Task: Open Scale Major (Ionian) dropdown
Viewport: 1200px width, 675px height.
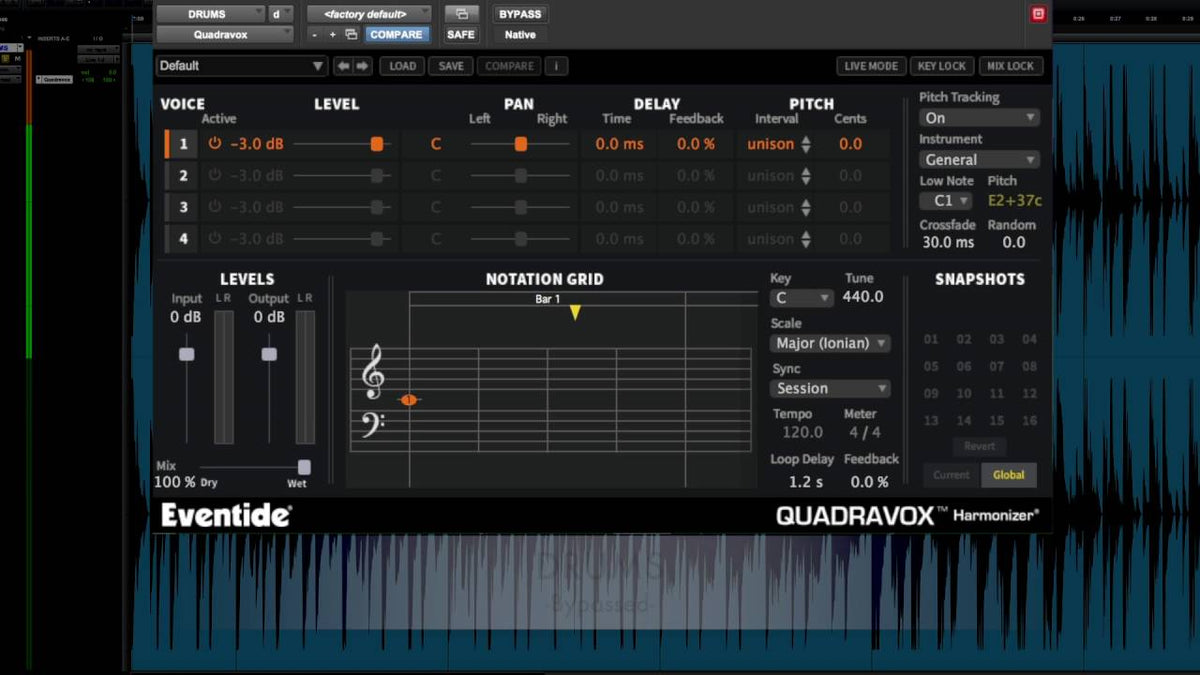Action: (x=830, y=343)
